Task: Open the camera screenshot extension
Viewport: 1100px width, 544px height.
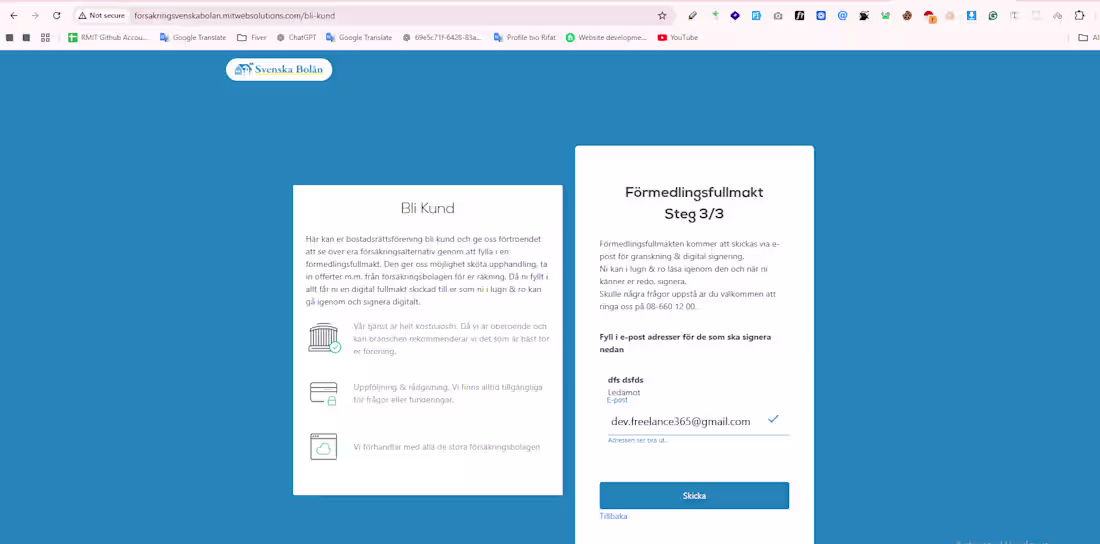Action: click(778, 15)
